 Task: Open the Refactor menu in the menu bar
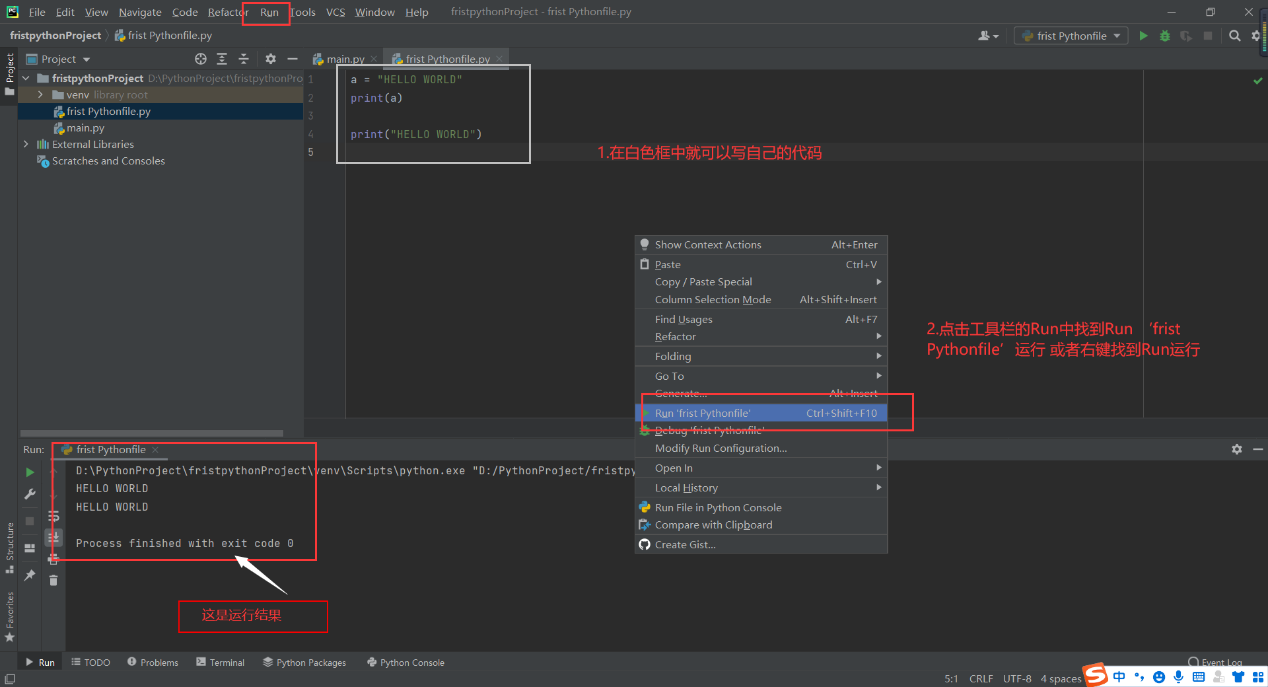pos(228,12)
